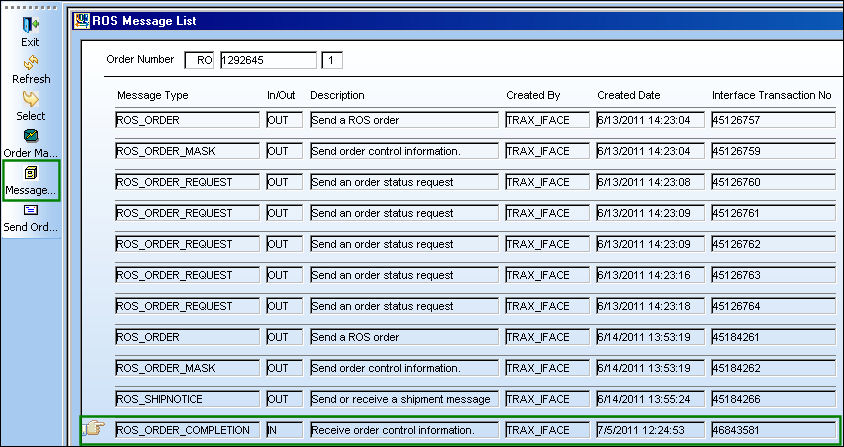844x447 pixels.
Task: Open the Order Ma... toolbar icon
Action: (31, 136)
